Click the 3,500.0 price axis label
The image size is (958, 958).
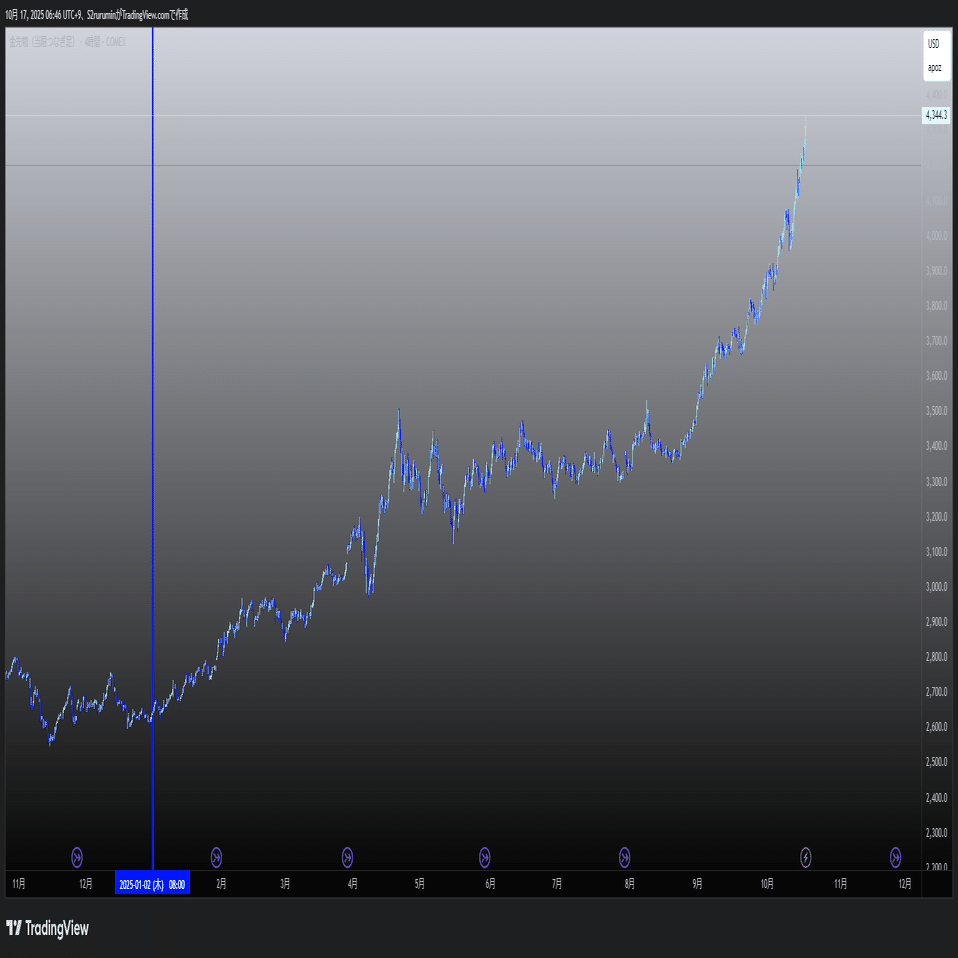(937, 411)
